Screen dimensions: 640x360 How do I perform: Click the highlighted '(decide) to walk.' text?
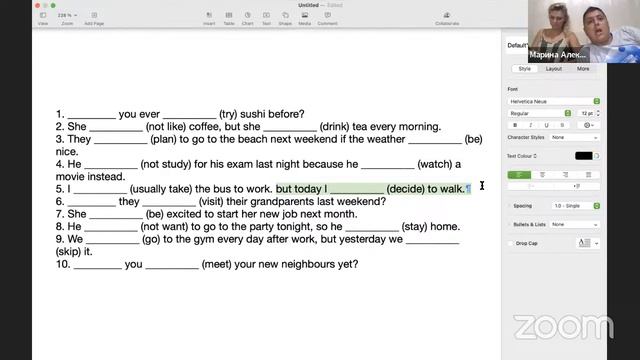426,189
